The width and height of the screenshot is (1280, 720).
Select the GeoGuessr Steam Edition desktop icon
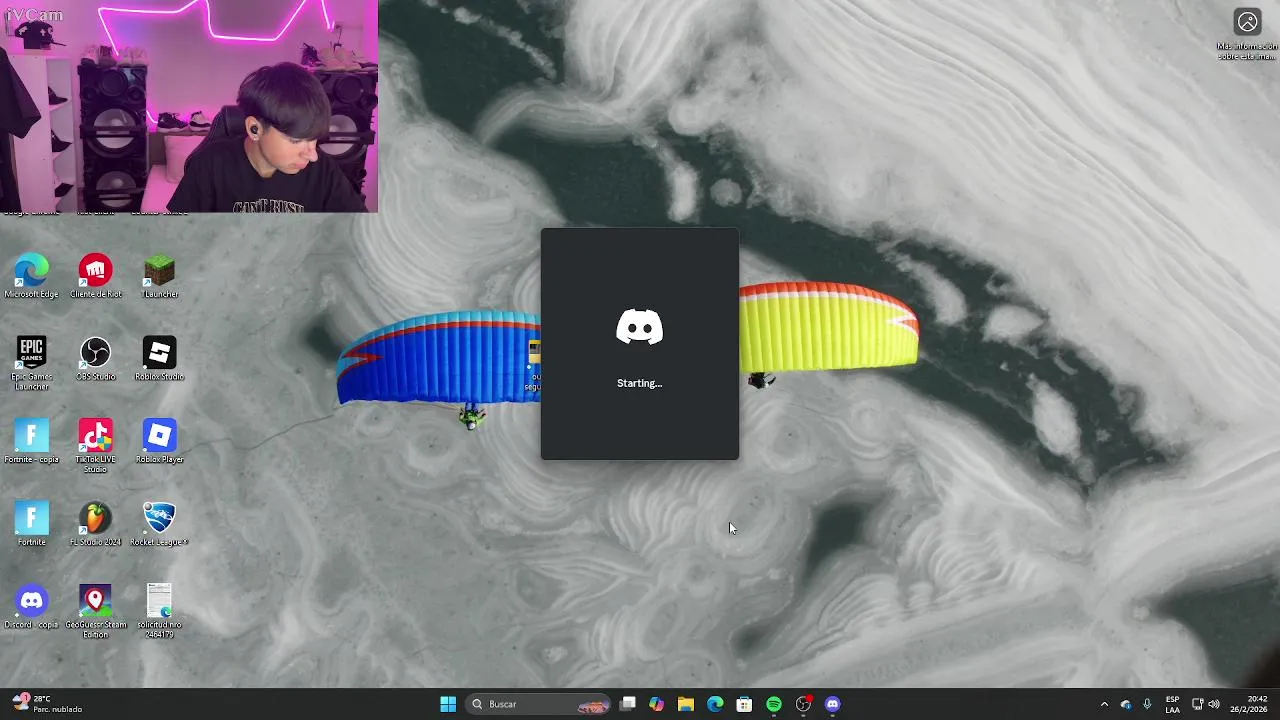click(x=95, y=611)
